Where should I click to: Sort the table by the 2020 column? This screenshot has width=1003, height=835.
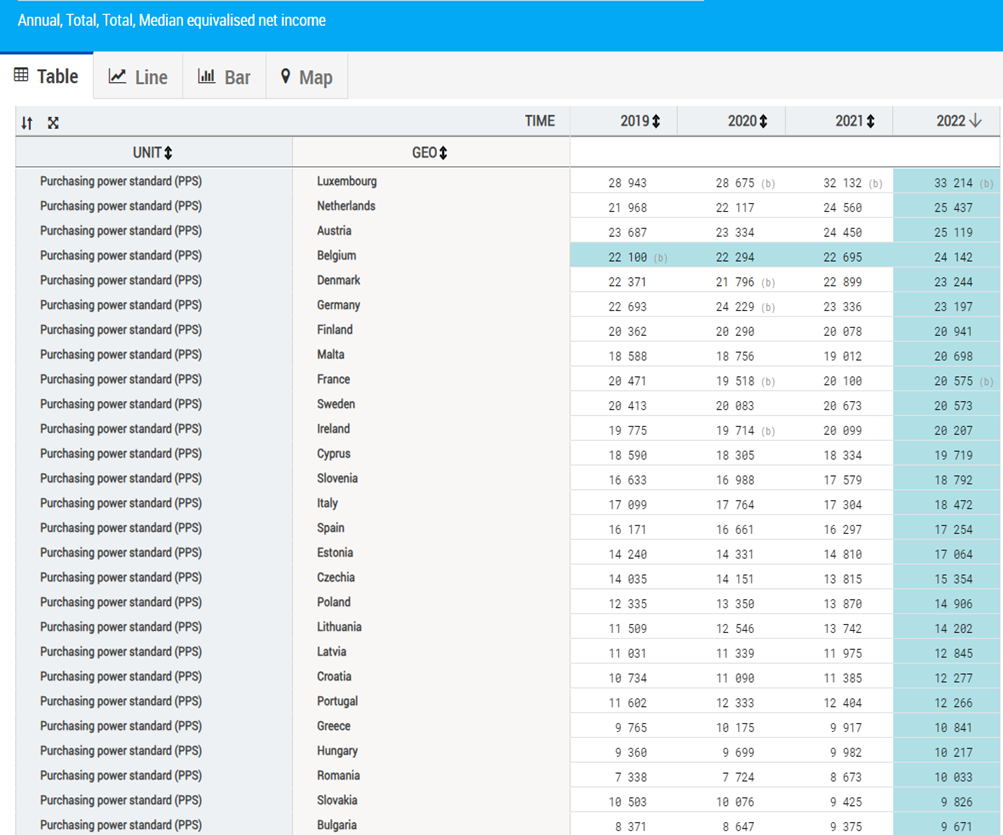click(x=763, y=121)
